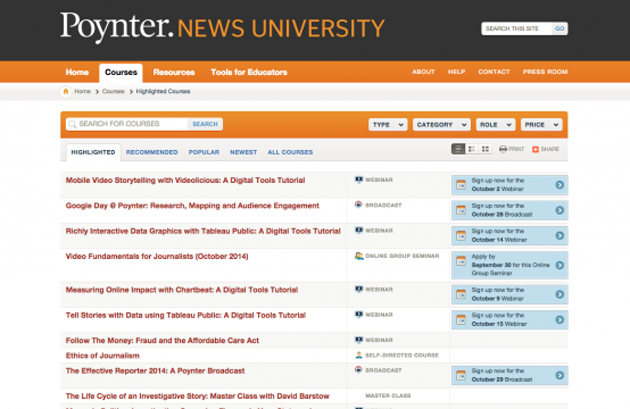
Task: Open Tell Stories with Data course
Action: tap(186, 315)
